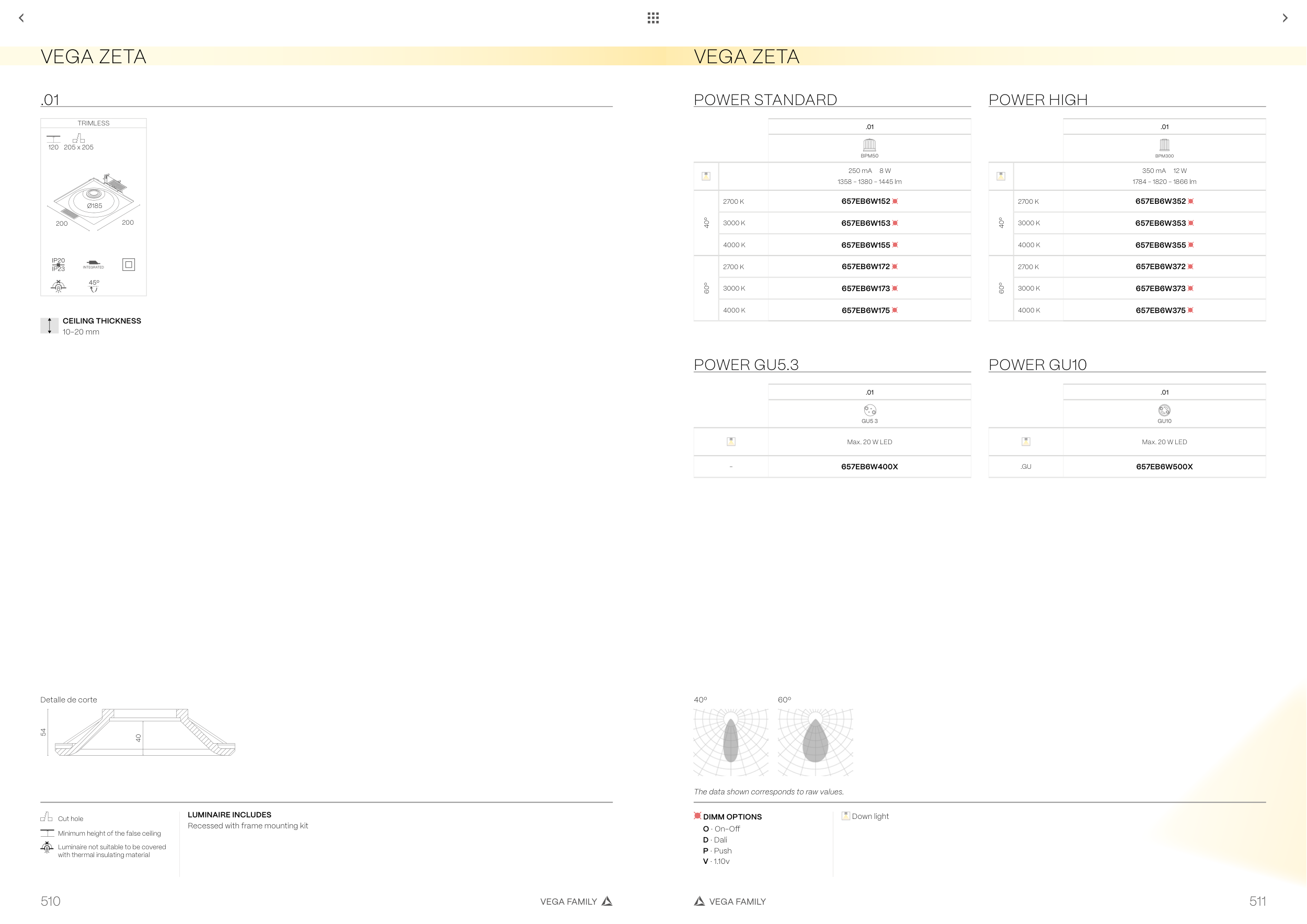Open the page grid overview icon

(x=653, y=18)
